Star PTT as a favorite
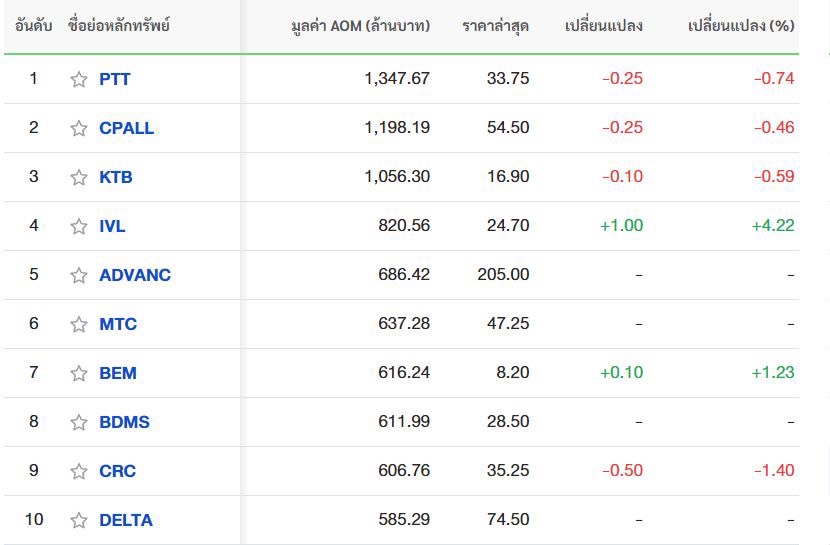The height and width of the screenshot is (545, 830). click(79, 79)
